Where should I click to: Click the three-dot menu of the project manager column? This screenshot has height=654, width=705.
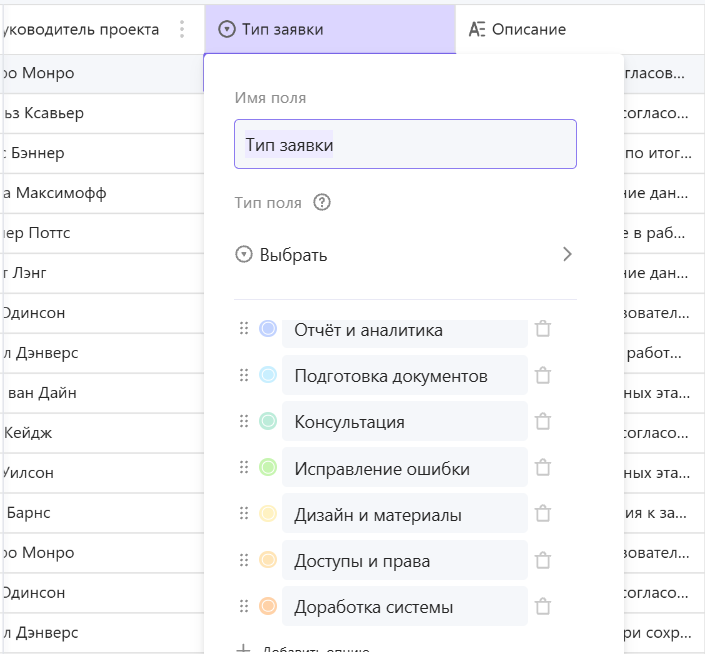click(x=182, y=29)
